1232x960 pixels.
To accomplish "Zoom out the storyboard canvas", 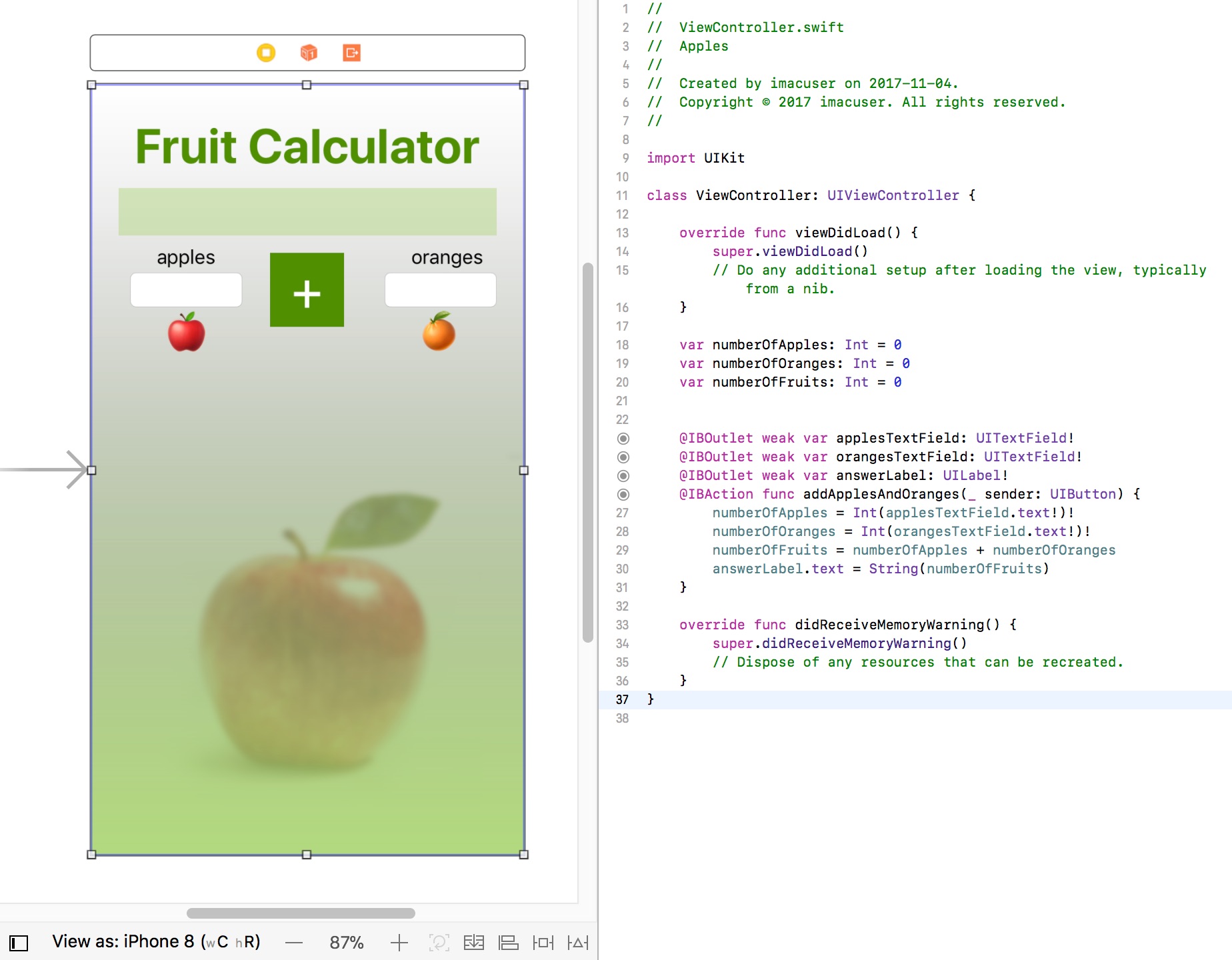I will pyautogui.click(x=294, y=943).
